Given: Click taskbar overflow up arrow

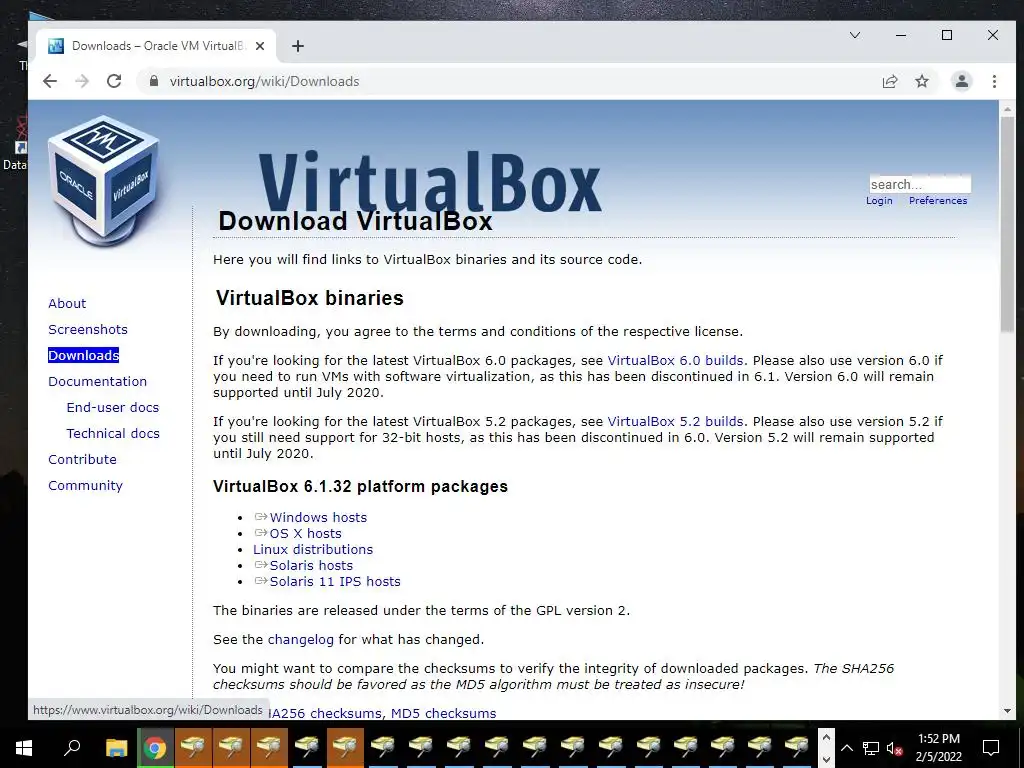Looking at the screenshot, I should [826, 738].
